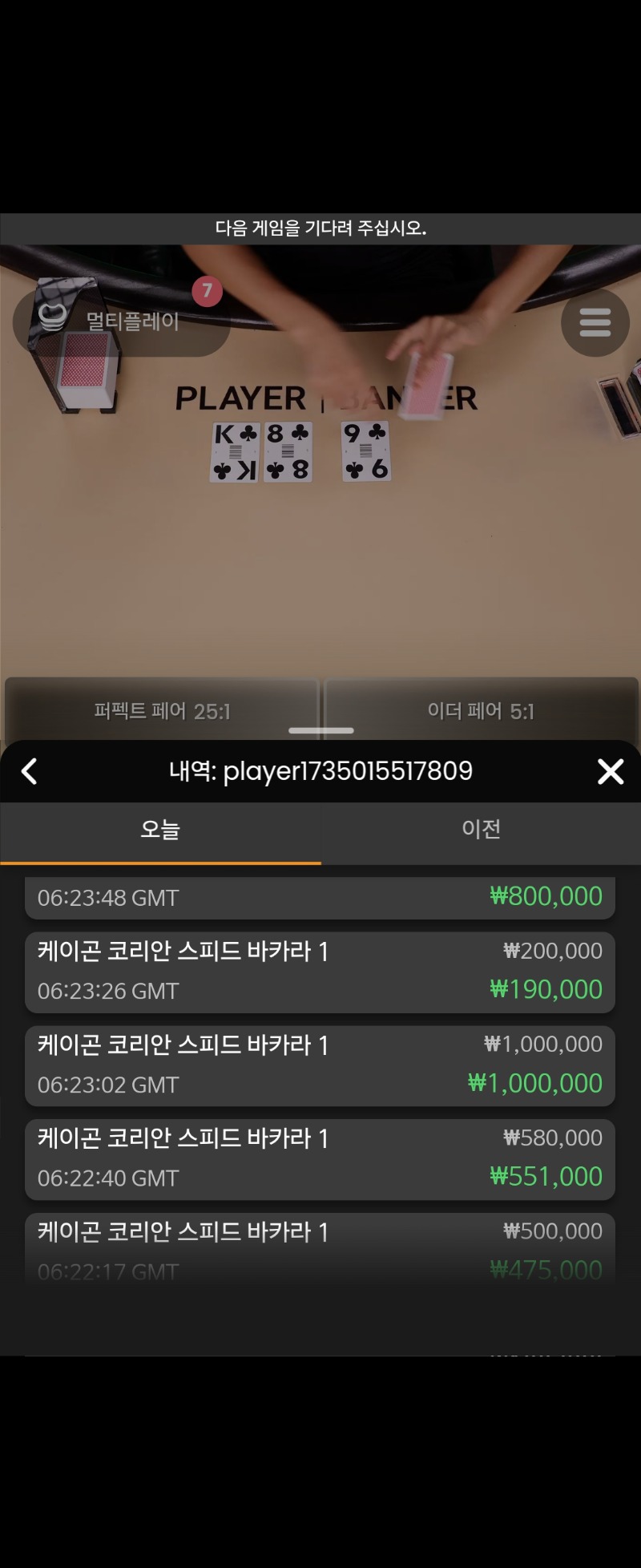Open the hamburger menu icon
Image resolution: width=641 pixels, height=1568 pixels.
pyautogui.click(x=595, y=322)
